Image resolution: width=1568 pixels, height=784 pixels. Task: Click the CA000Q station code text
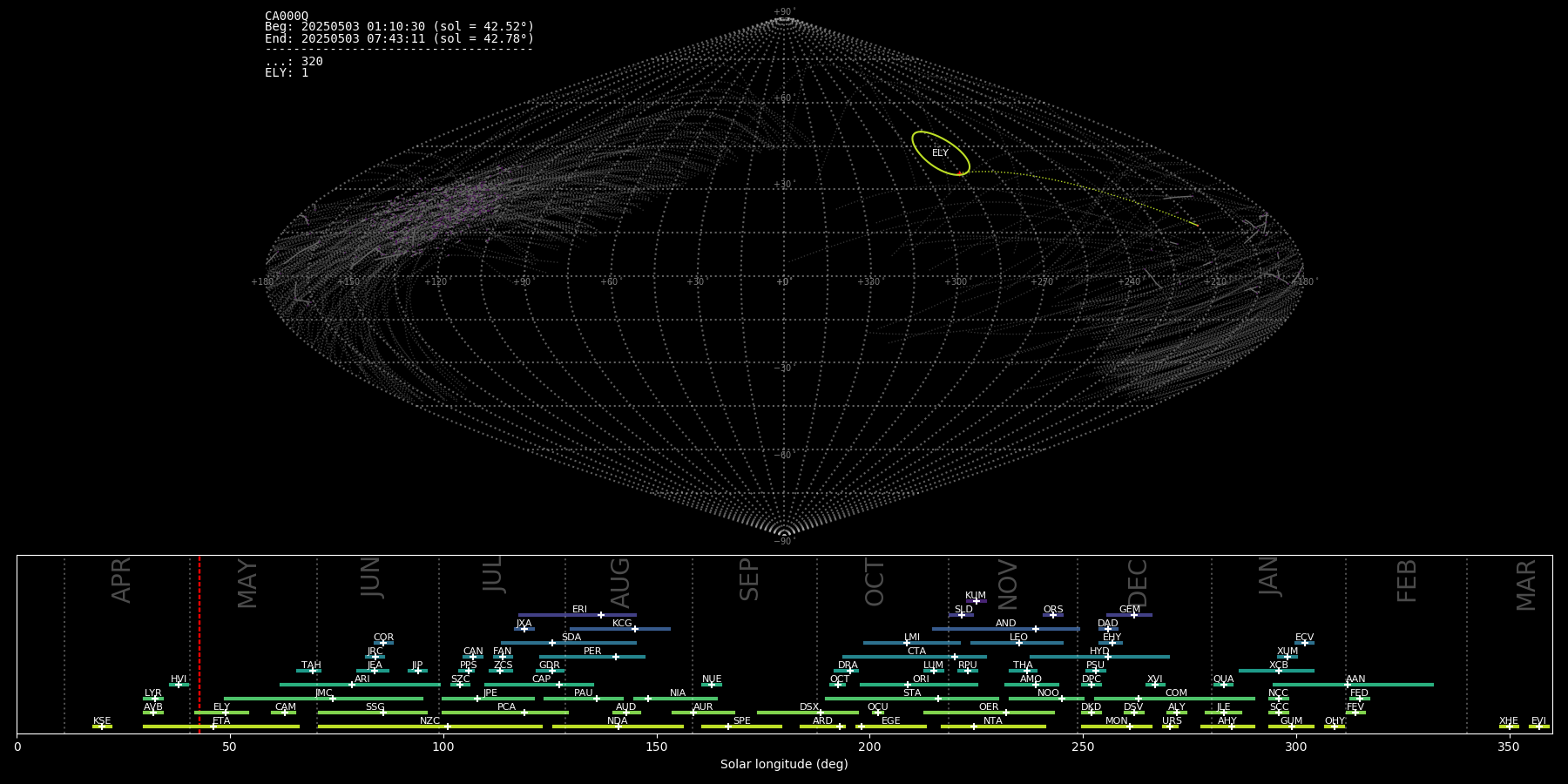pos(287,16)
